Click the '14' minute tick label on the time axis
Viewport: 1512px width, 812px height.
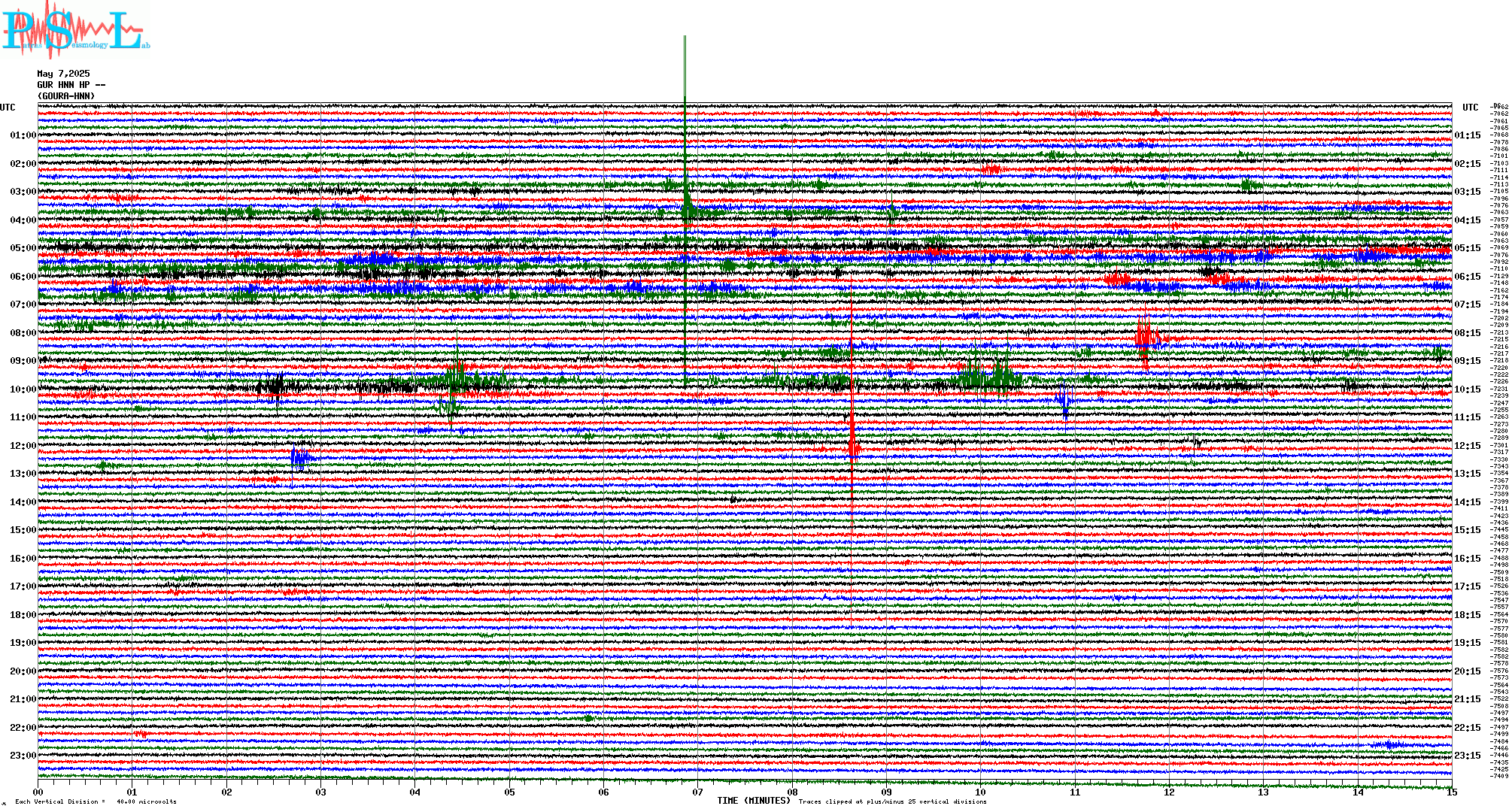click(1358, 792)
